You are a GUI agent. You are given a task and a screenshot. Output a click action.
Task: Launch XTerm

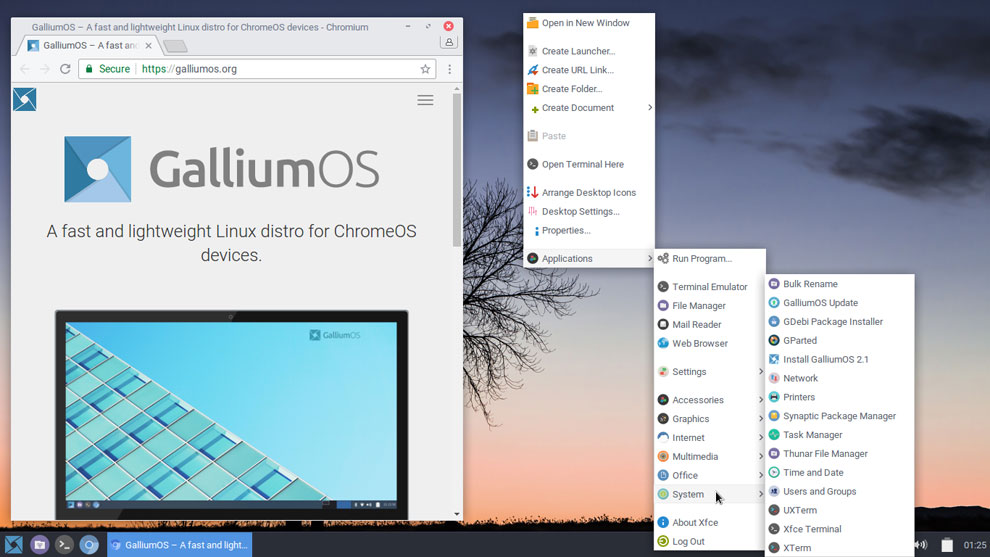[x=839, y=548]
